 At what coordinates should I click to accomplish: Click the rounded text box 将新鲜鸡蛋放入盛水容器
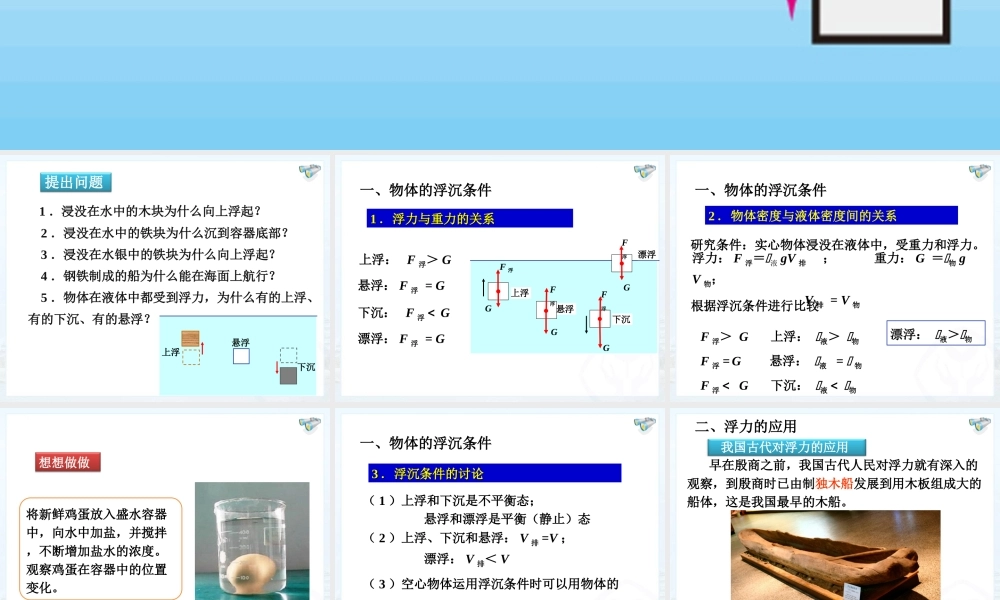(100, 550)
